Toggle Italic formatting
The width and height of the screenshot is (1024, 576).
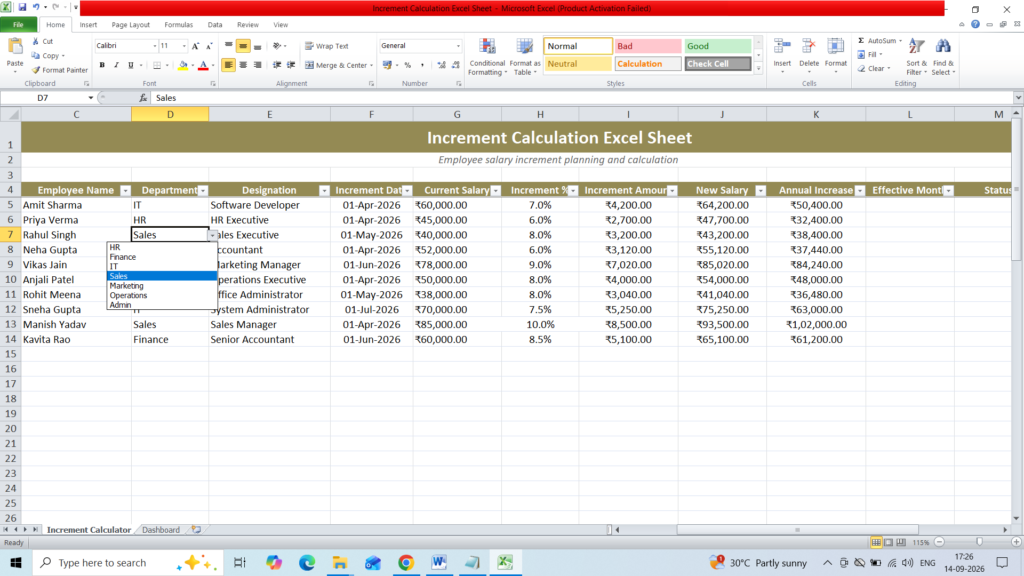[116, 65]
